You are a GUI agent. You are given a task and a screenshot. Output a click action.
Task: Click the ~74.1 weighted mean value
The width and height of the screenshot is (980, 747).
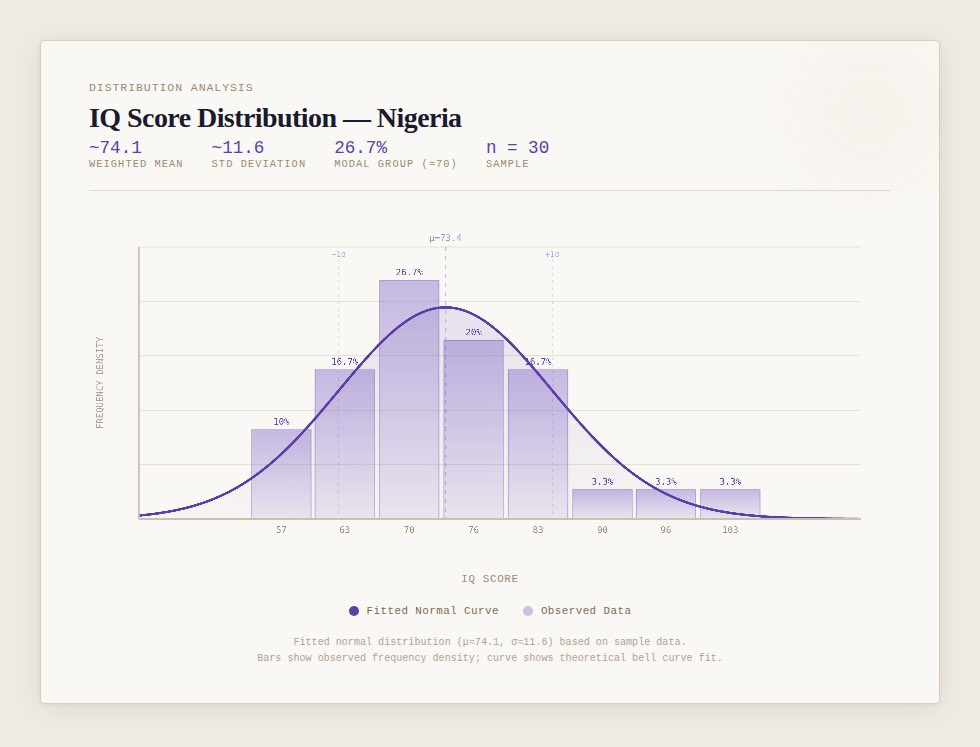click(x=116, y=148)
